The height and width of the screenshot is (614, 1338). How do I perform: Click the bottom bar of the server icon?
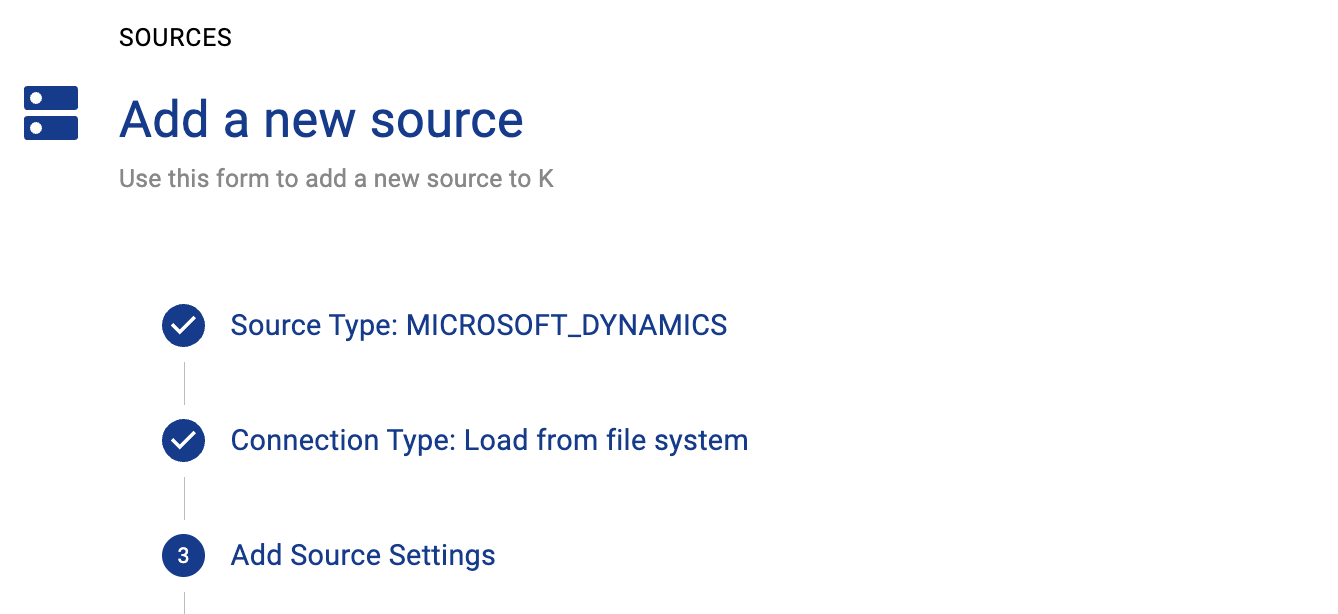[51, 128]
